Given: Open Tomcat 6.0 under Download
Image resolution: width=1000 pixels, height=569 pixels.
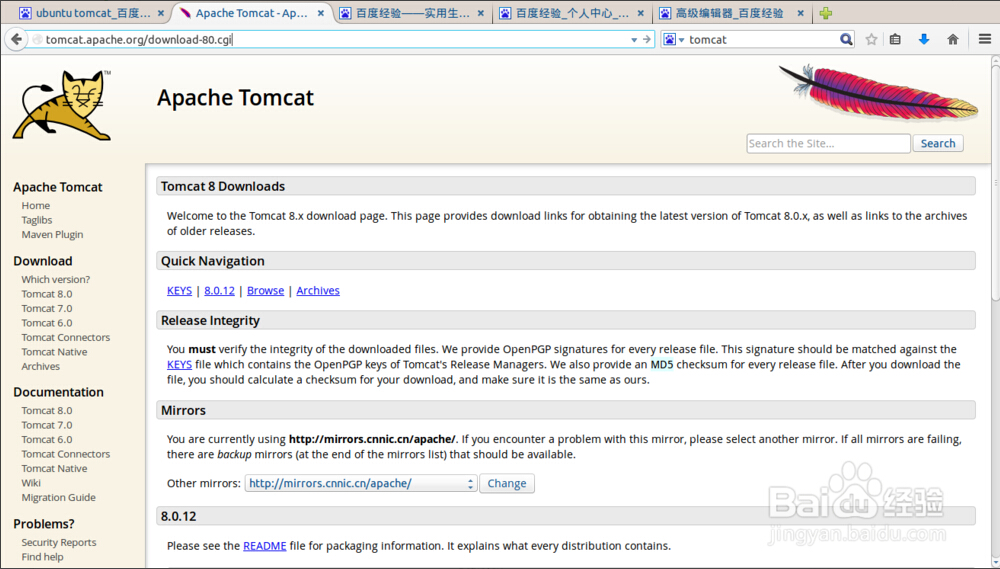Looking at the screenshot, I should (x=47, y=323).
